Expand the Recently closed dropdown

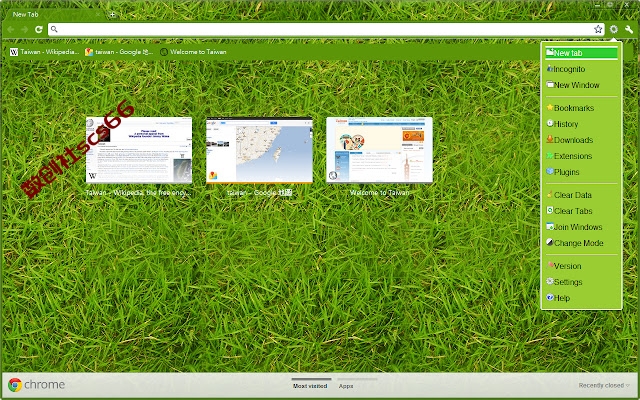pos(604,385)
